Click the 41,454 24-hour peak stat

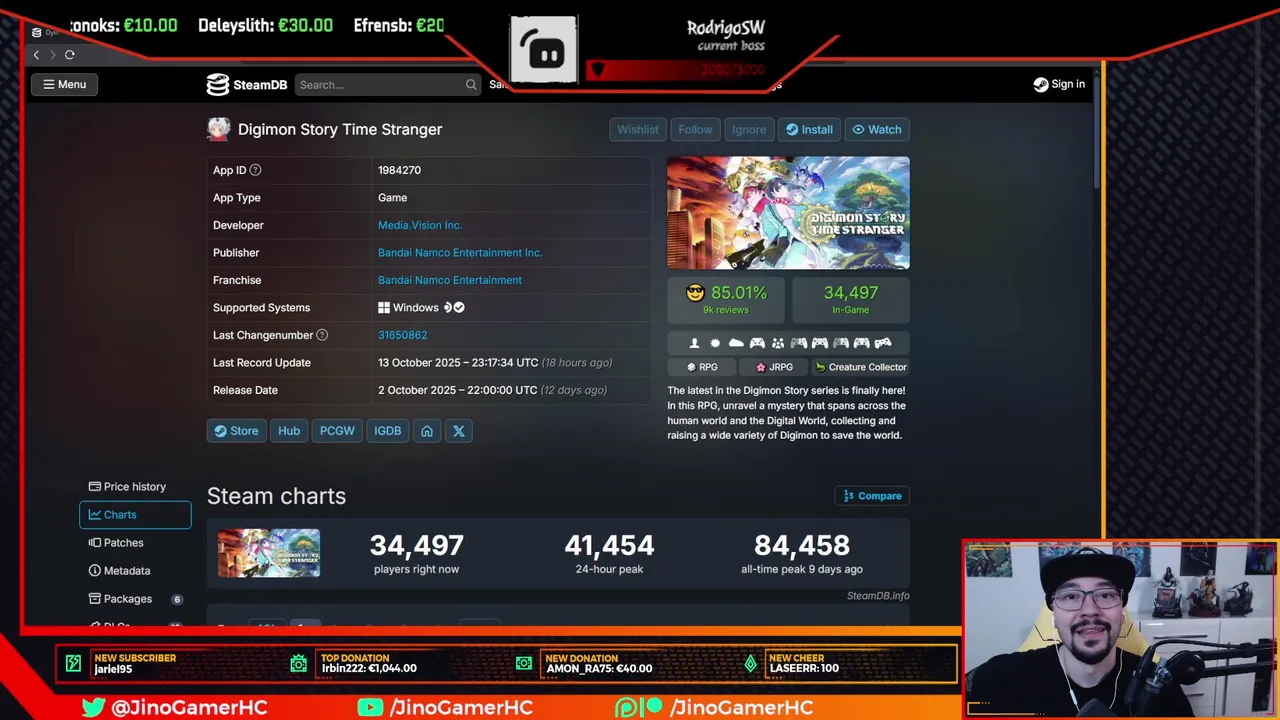[609, 553]
